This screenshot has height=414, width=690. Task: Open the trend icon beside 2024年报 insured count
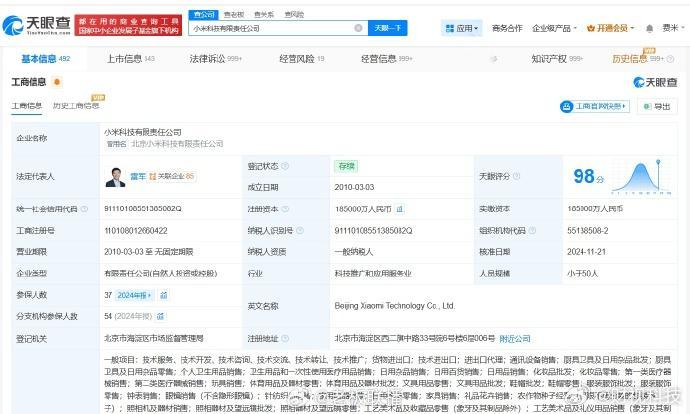(x=164, y=295)
